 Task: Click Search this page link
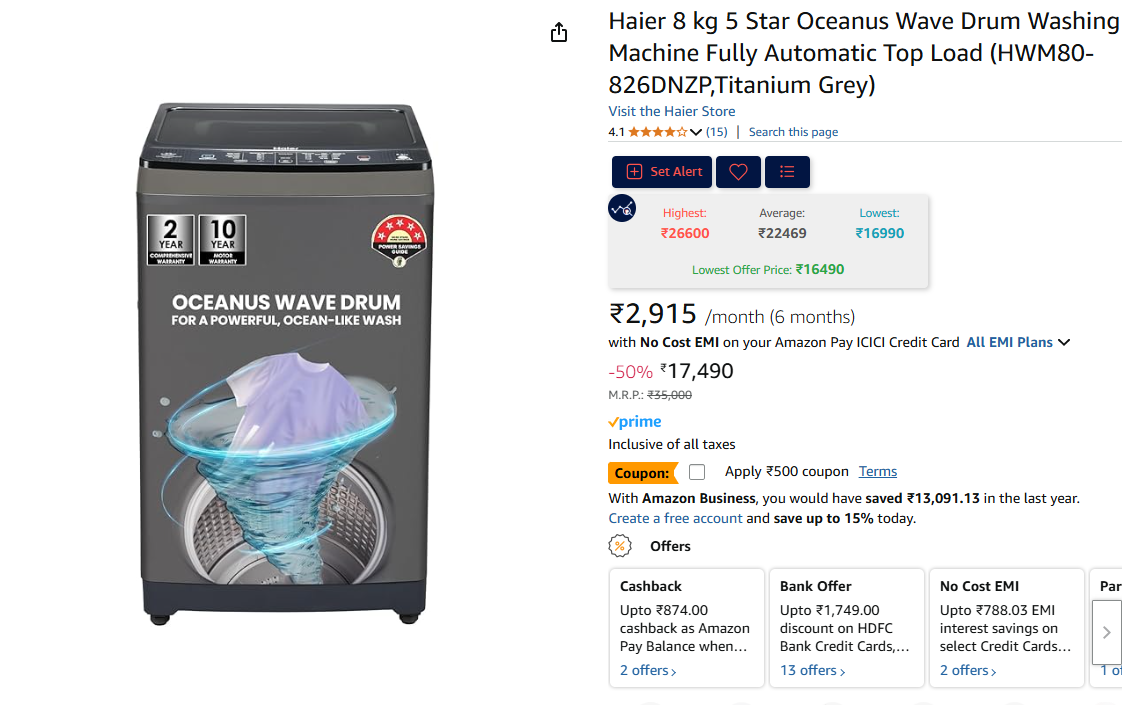pyautogui.click(x=793, y=132)
